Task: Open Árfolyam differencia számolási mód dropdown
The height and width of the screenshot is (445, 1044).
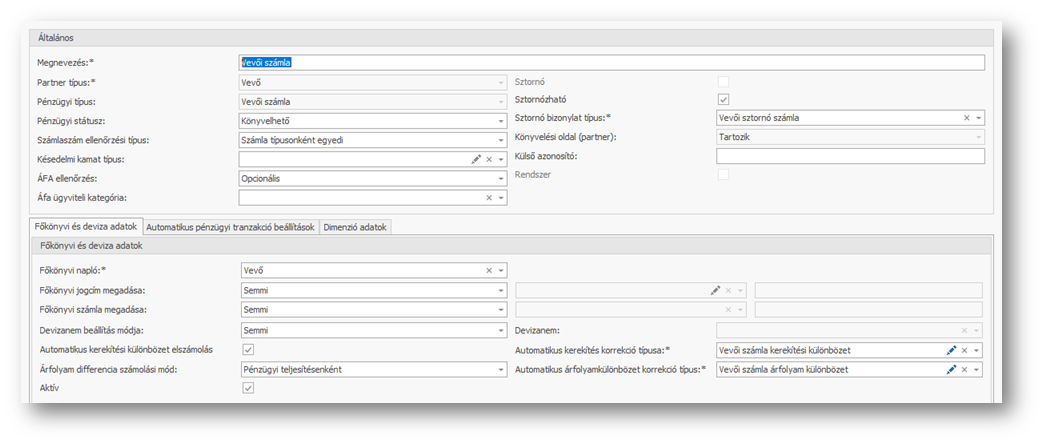Action: [x=501, y=369]
